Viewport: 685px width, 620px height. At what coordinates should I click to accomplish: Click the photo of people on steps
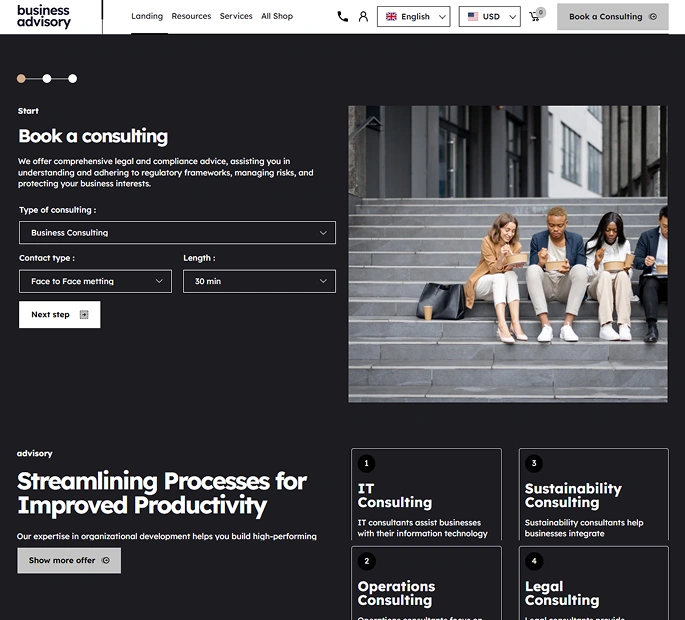point(508,254)
